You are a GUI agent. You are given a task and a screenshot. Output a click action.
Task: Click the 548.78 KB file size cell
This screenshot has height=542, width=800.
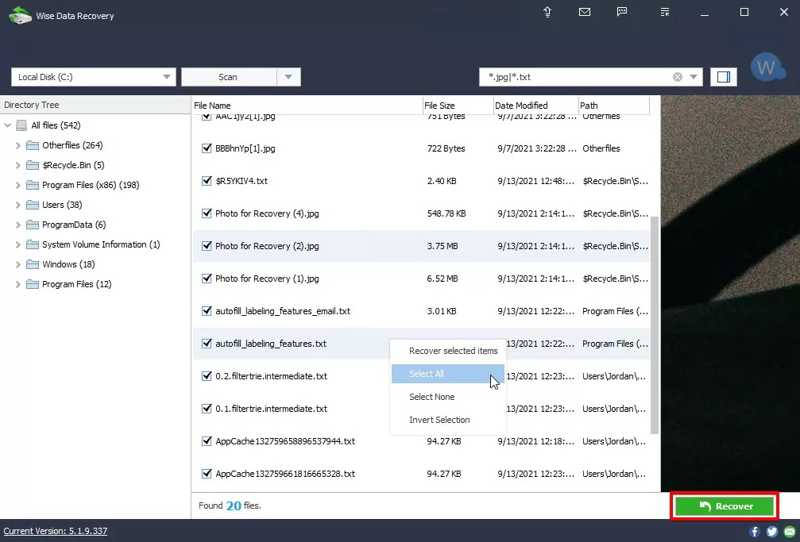click(446, 213)
